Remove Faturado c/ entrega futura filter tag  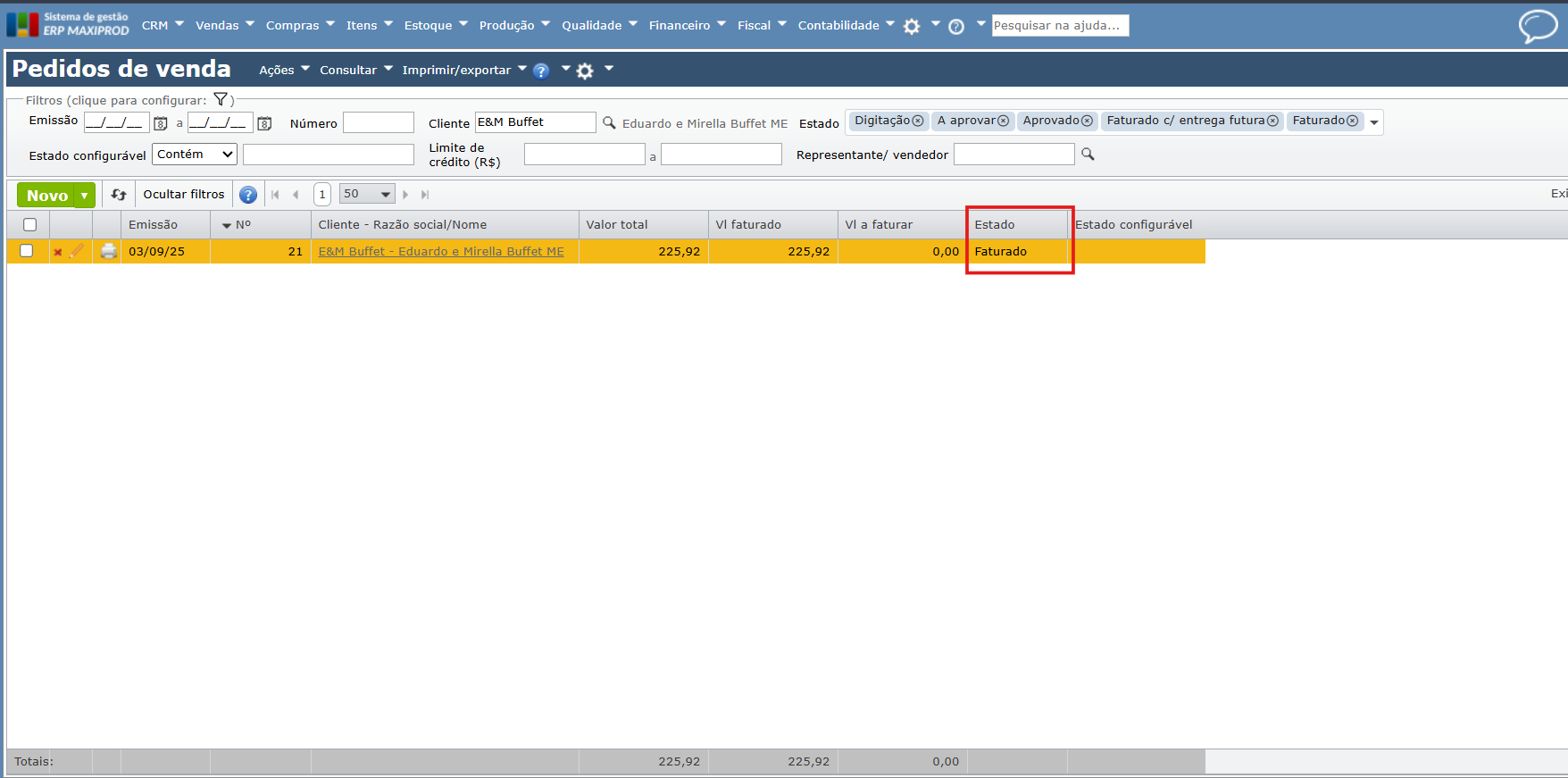point(1272,121)
